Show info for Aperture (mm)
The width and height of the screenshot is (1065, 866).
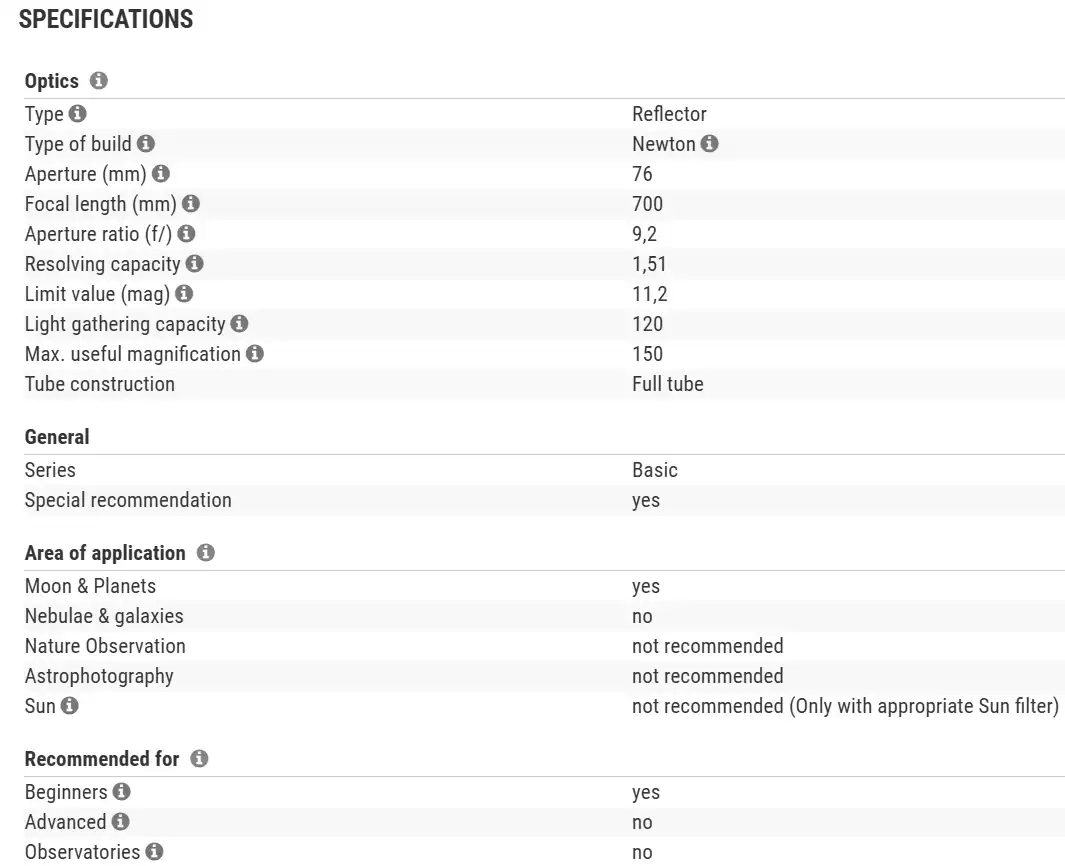[x=161, y=174]
